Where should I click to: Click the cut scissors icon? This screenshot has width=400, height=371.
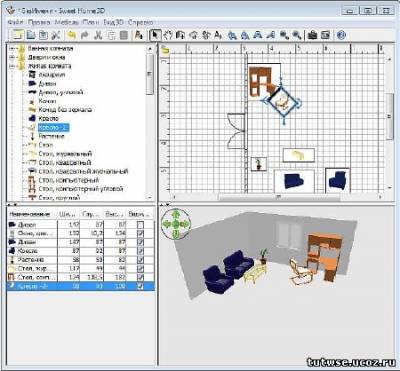(98, 35)
